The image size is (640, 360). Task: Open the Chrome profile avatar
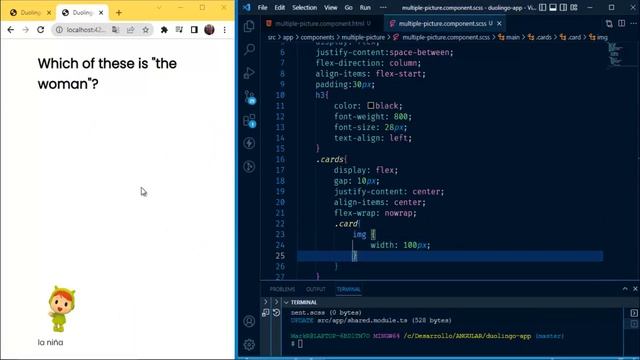(209, 30)
